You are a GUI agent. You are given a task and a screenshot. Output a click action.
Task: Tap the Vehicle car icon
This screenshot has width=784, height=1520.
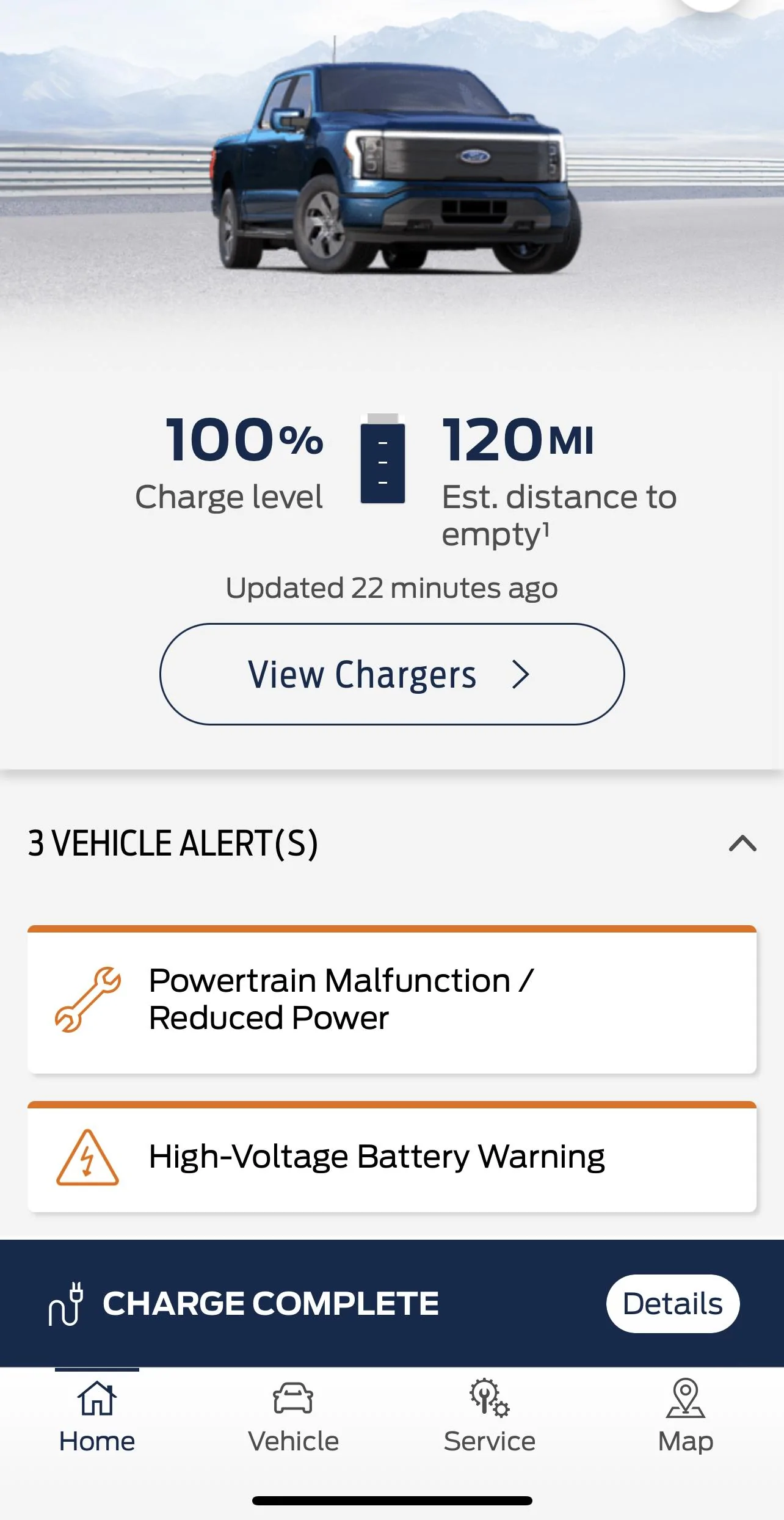(293, 1397)
